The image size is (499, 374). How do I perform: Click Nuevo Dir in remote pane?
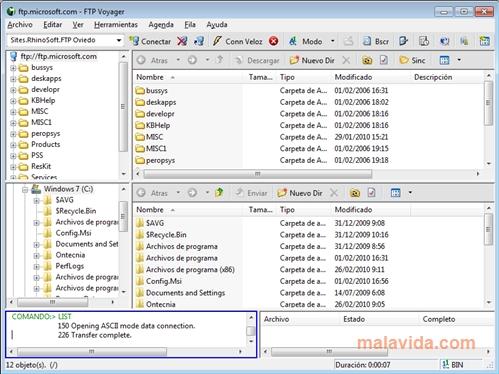(x=312, y=60)
